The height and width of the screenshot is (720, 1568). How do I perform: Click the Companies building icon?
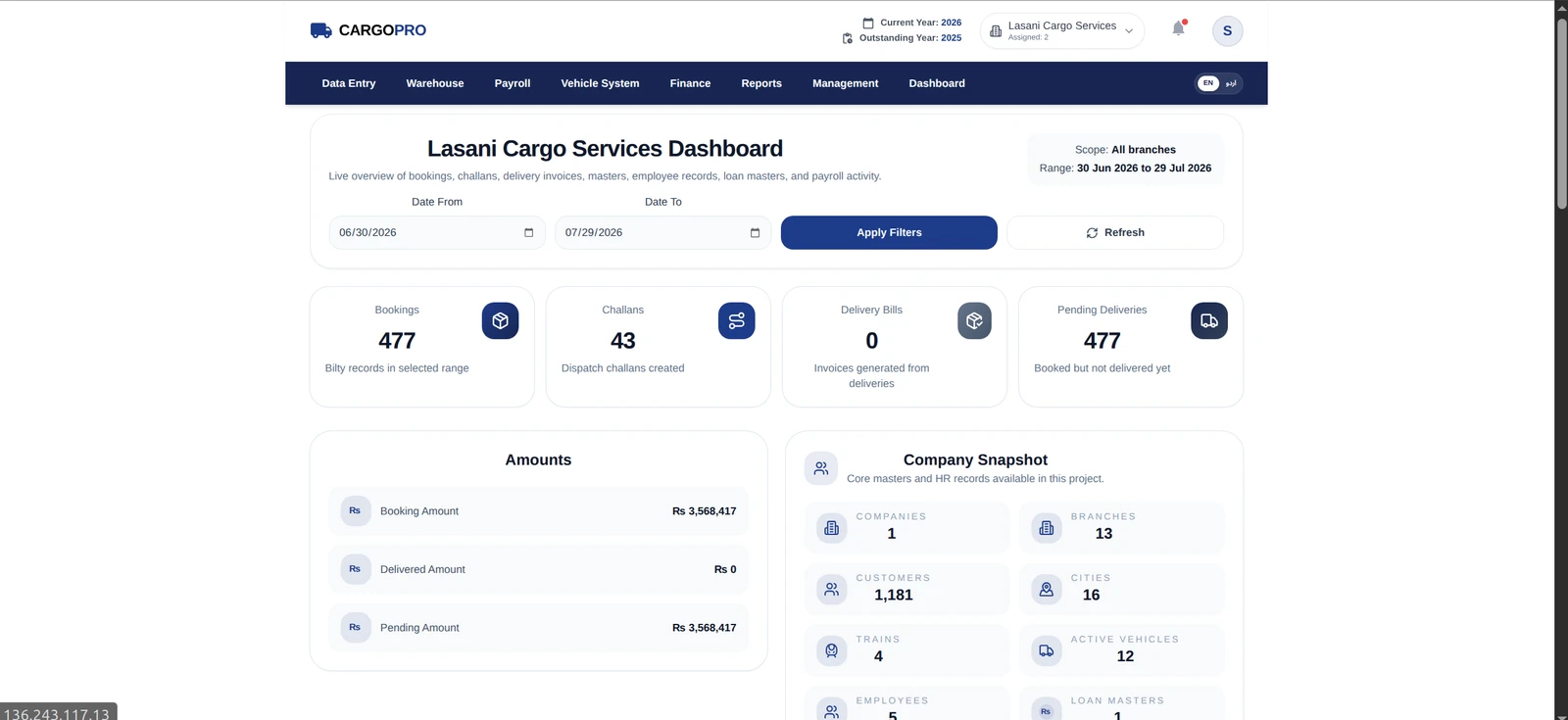832,528
